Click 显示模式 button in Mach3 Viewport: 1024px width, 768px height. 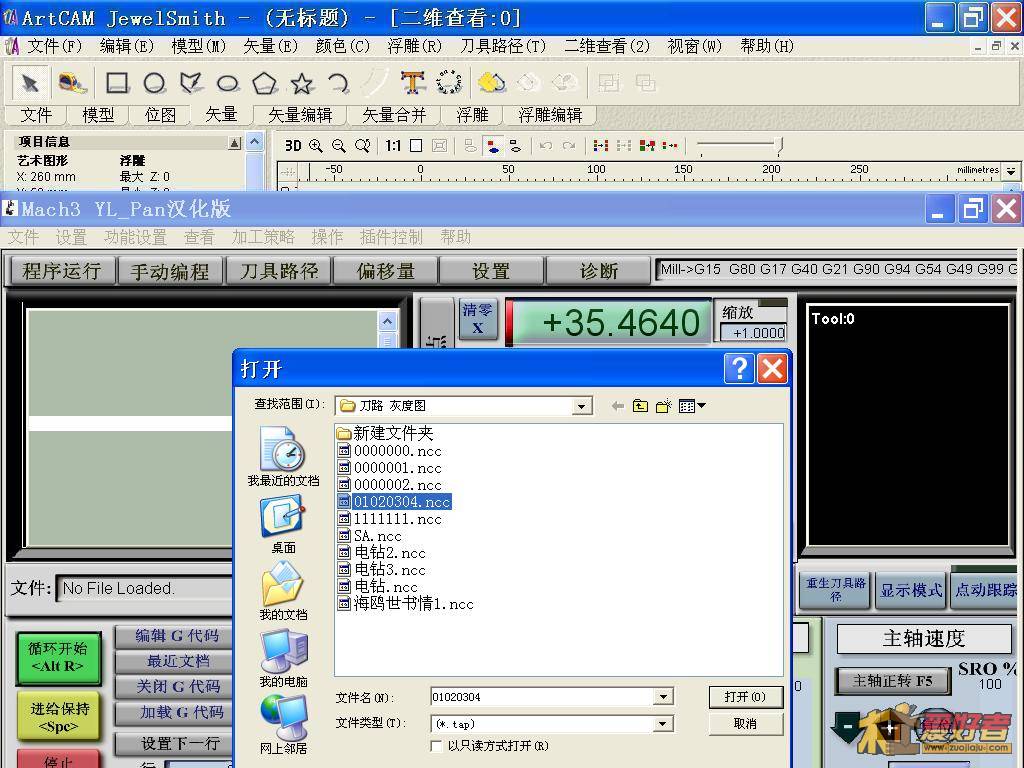[910, 590]
